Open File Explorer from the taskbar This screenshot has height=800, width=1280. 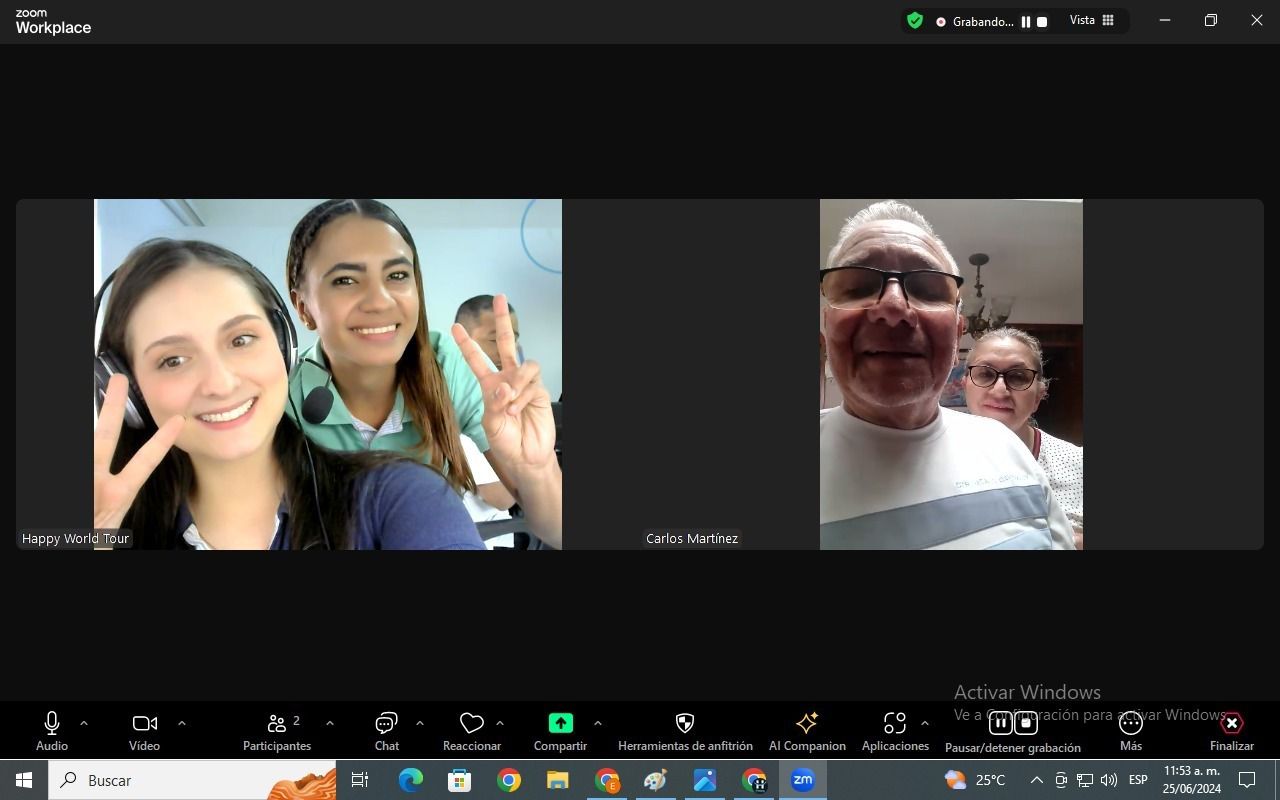coord(558,780)
